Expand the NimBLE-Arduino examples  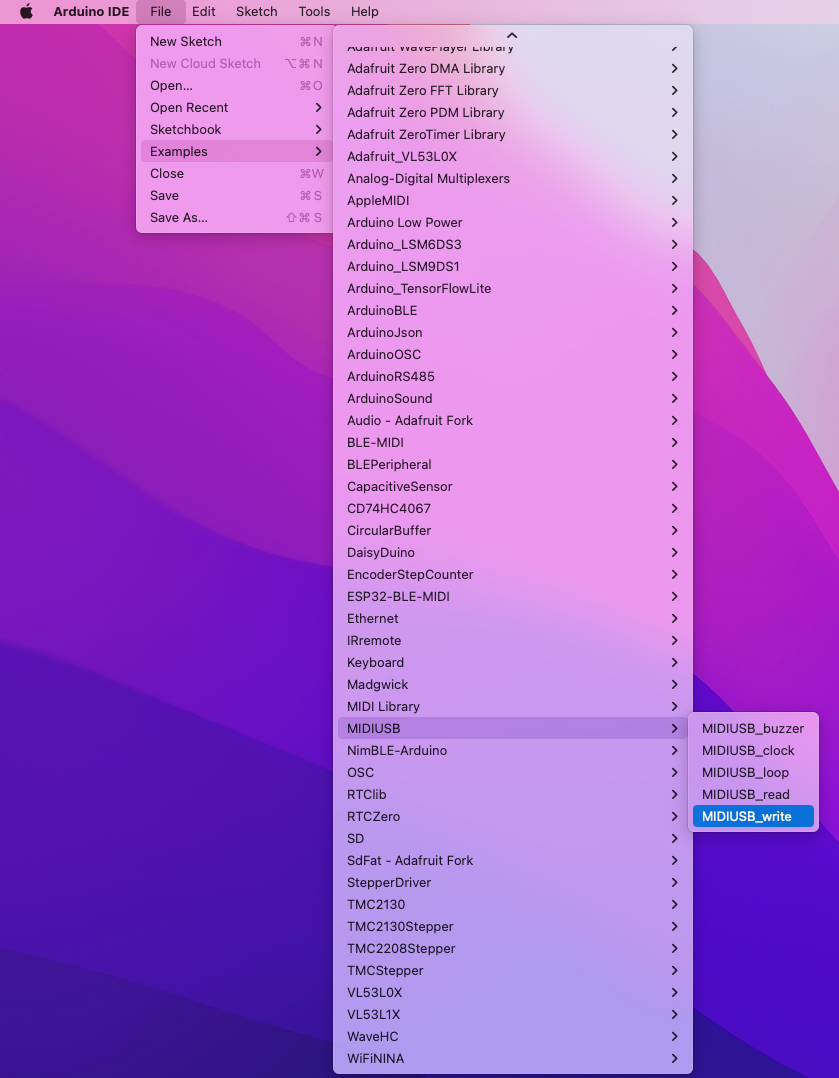(512, 750)
